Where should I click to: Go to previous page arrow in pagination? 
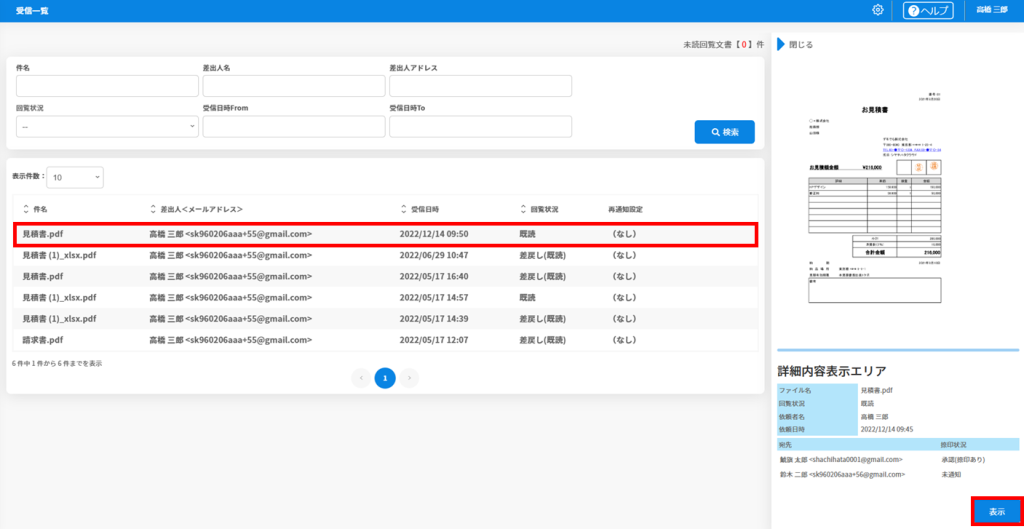click(x=360, y=377)
